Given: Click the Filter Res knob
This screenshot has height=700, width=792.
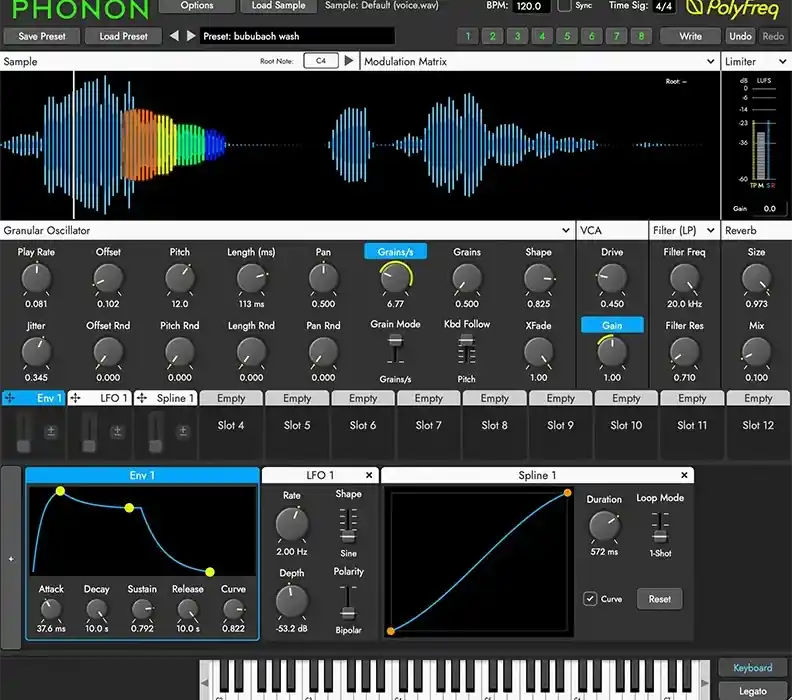Looking at the screenshot, I should point(684,352).
